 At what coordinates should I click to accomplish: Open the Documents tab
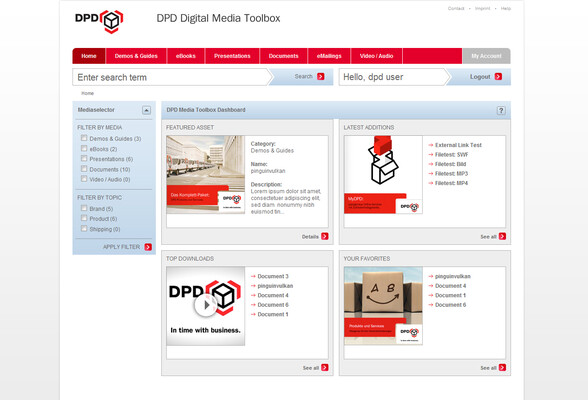tap(284, 56)
